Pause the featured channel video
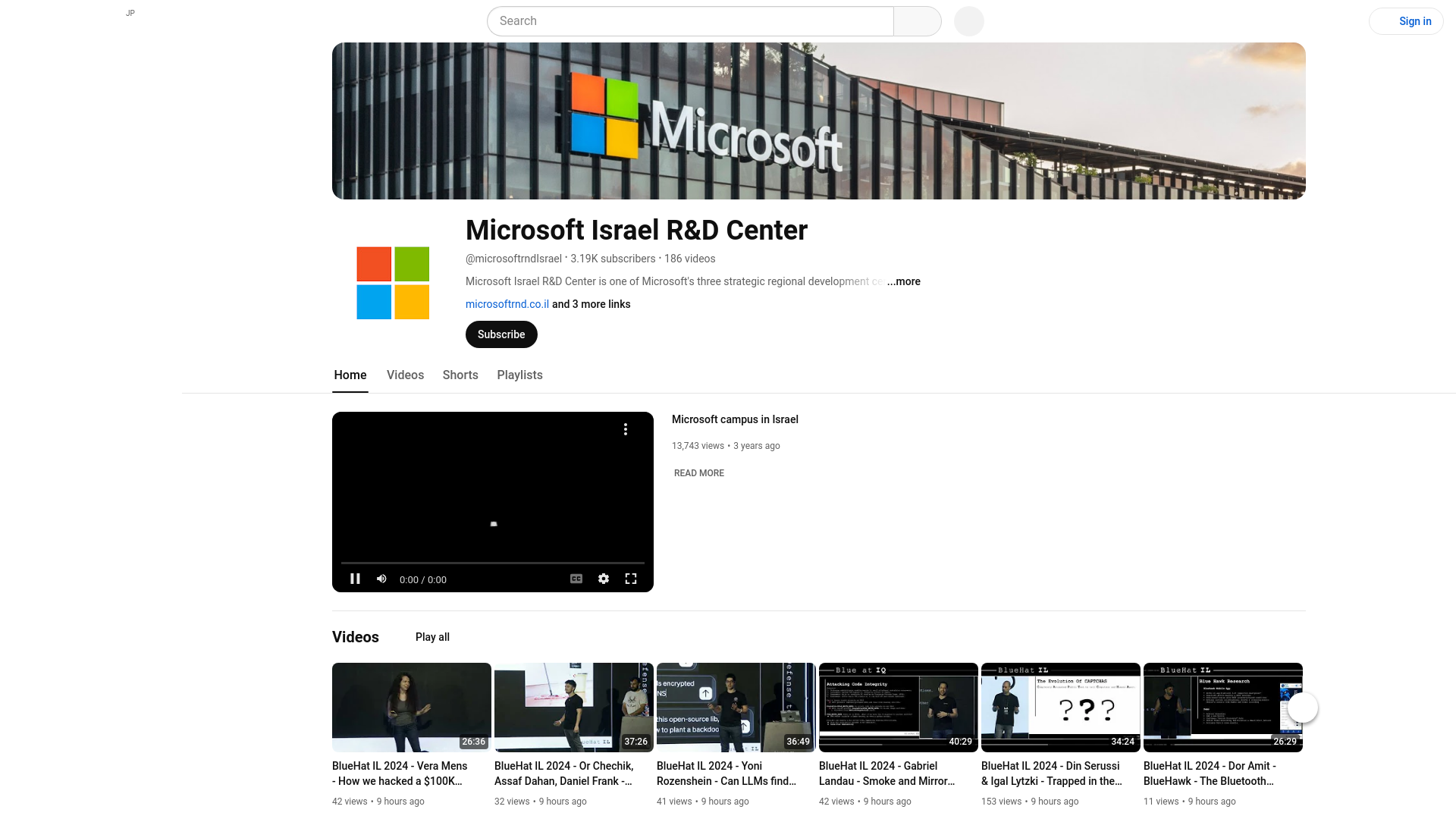The width and height of the screenshot is (1456, 819). 355,579
